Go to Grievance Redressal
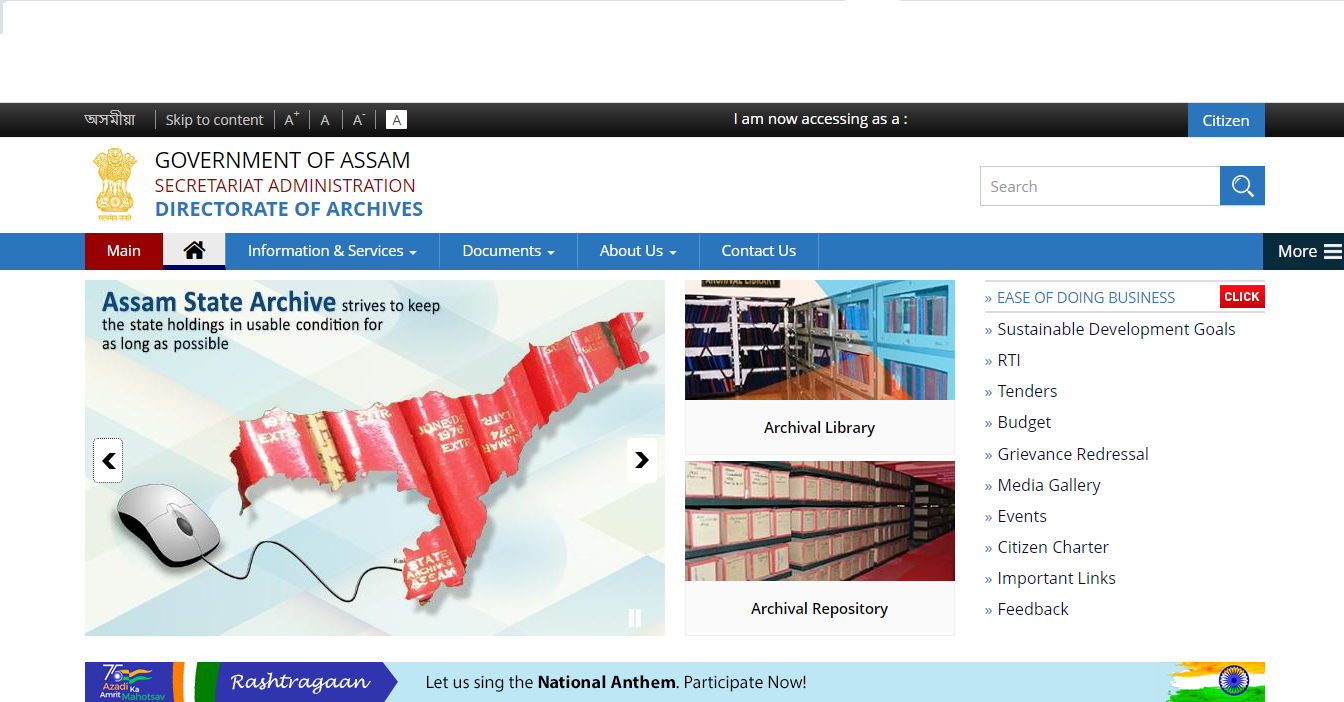Screen dimensions: 1344x702 coord(1073,454)
